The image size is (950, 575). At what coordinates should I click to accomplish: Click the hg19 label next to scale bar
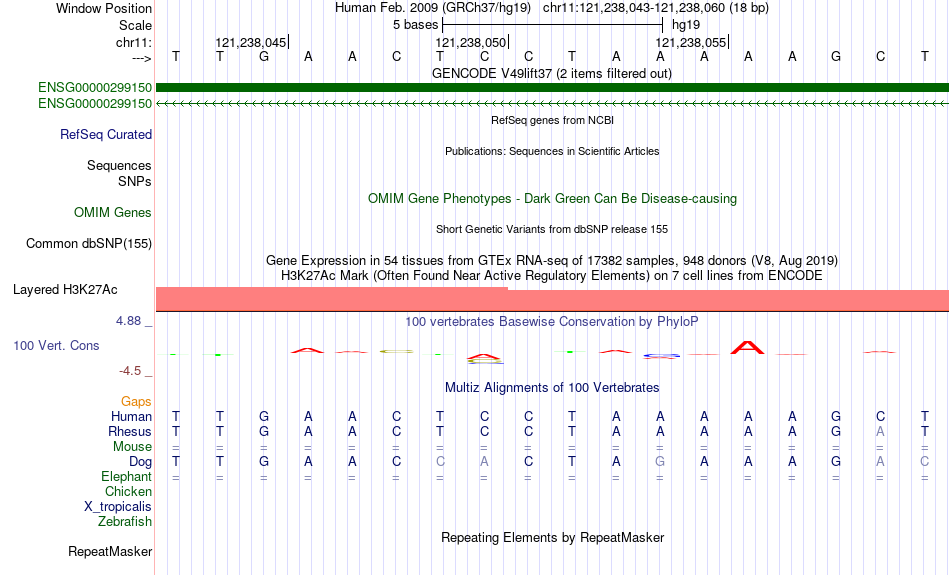(686, 25)
